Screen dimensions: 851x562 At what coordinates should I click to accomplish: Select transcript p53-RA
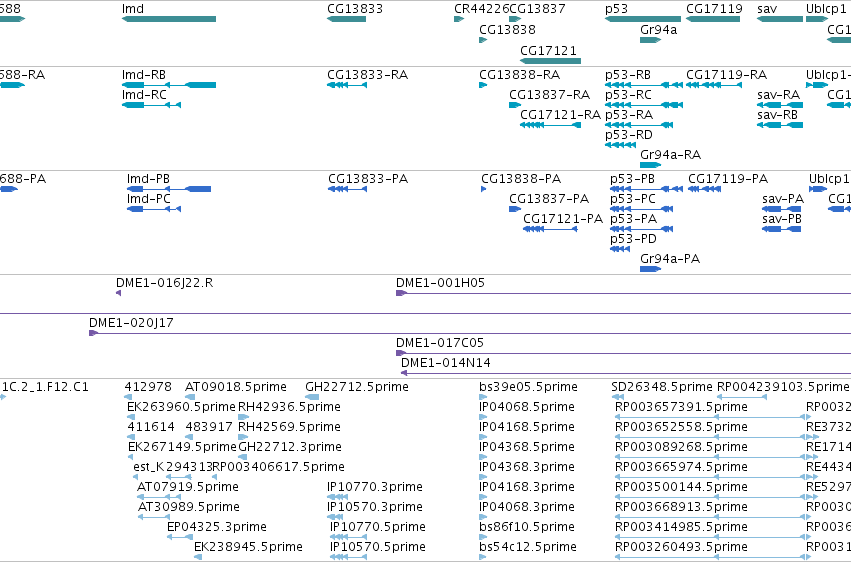tap(639, 125)
